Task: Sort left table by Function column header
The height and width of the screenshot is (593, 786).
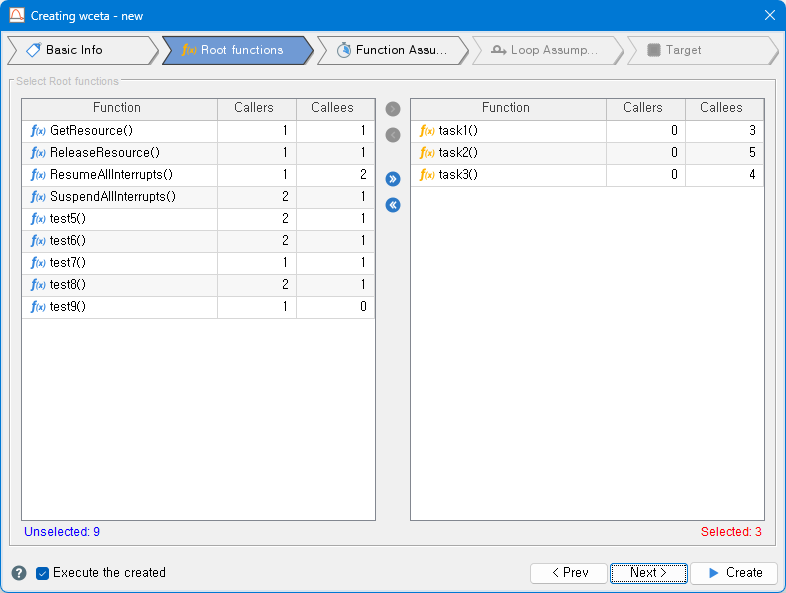Action: [118, 108]
